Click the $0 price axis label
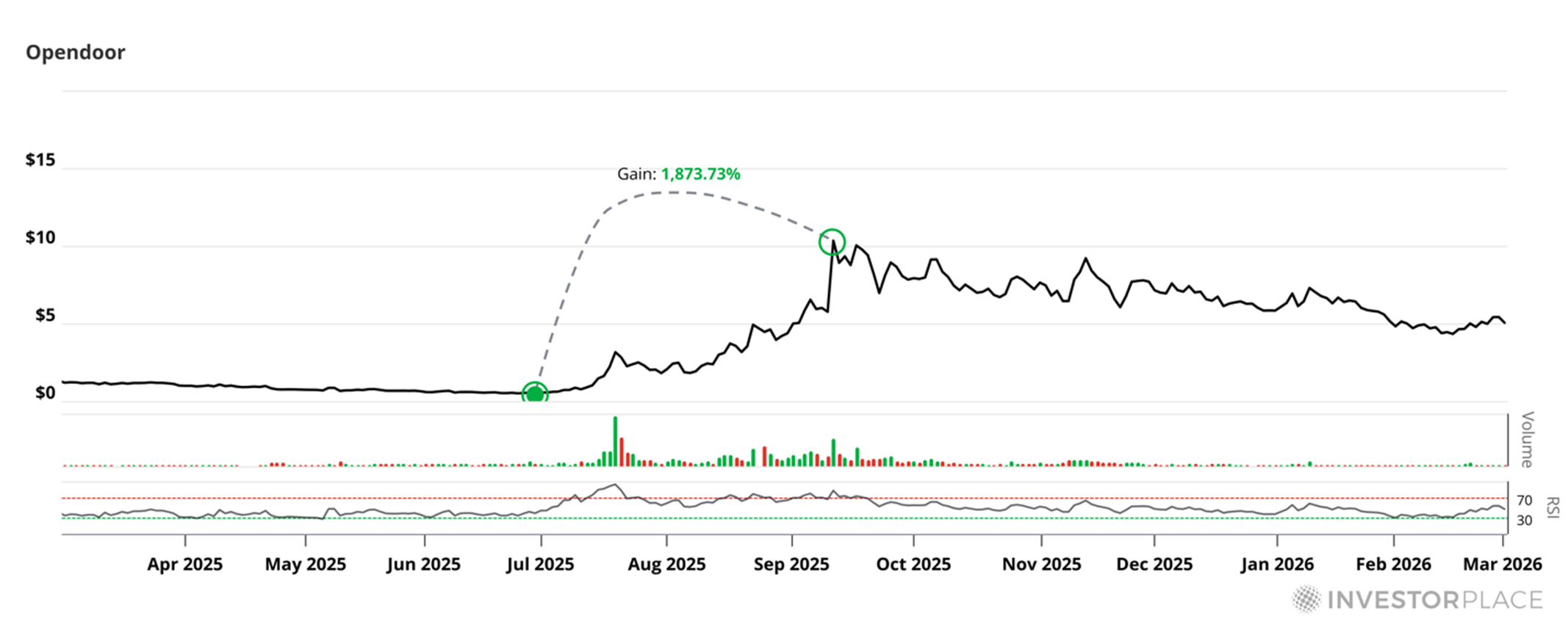Screen dimensions: 1568x627 [45, 393]
